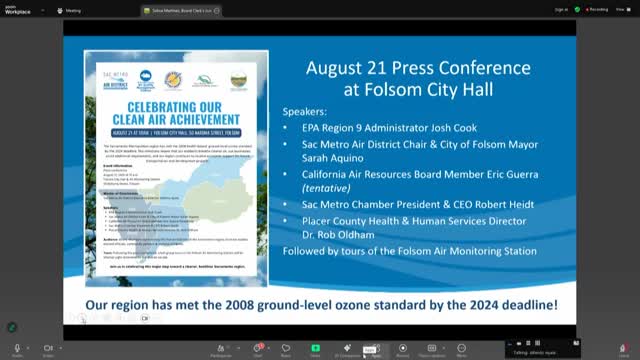
Task: Click "Sac Metro Chamber President & CEO Robert Heidt"
Action: coord(418,204)
